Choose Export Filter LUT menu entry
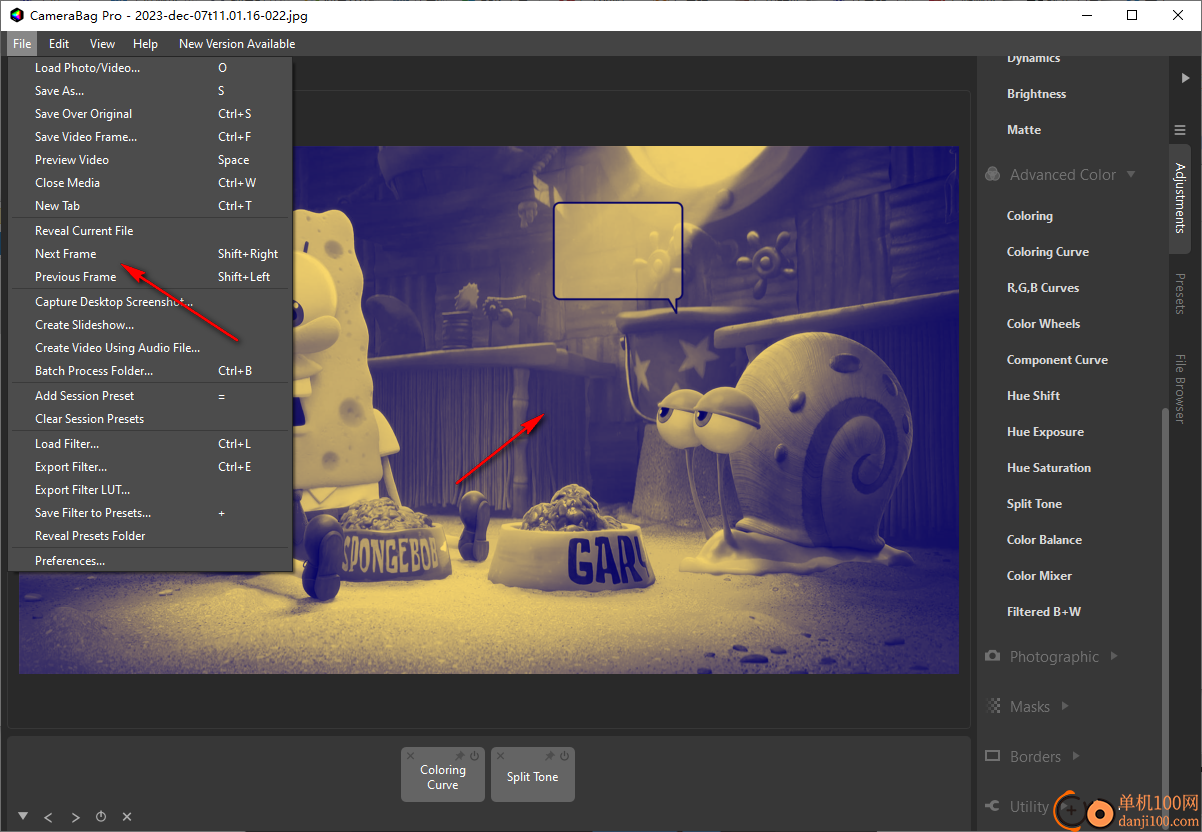 150,490
